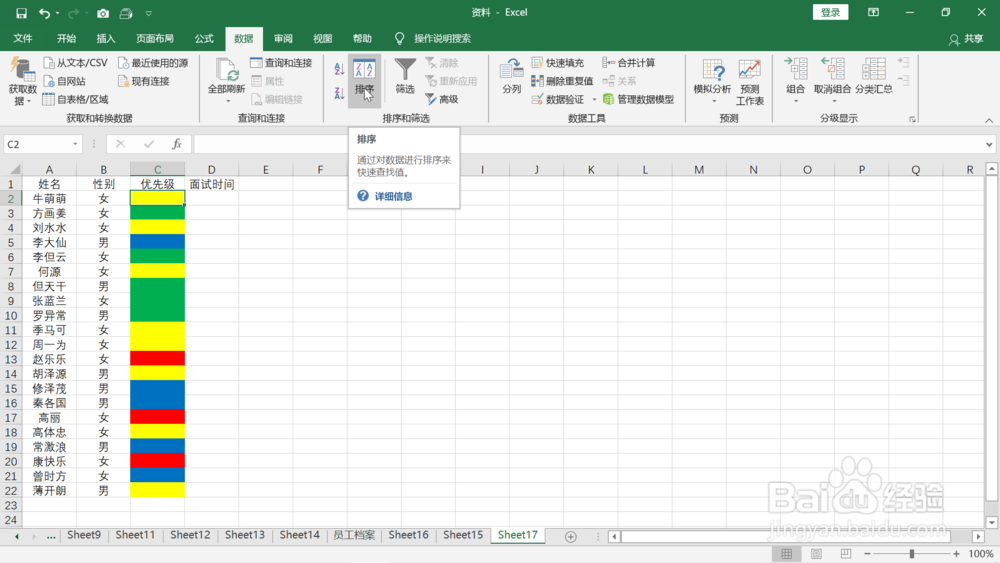The image size is (1000, 563).
Task: Select the blue priority cell for 李大仙
Action: pyautogui.click(x=158, y=242)
